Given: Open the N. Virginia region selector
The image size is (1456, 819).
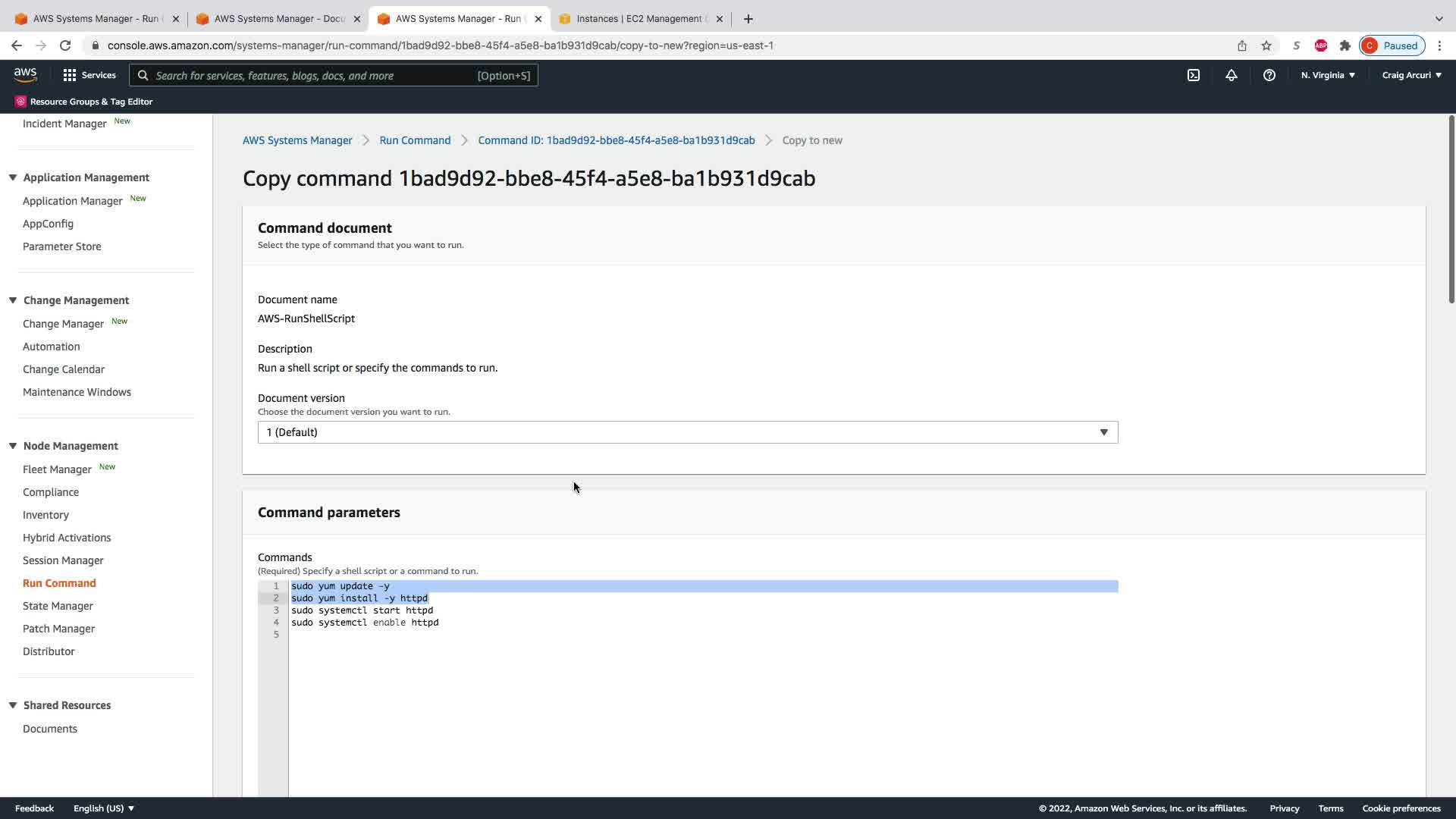Looking at the screenshot, I should (x=1328, y=75).
